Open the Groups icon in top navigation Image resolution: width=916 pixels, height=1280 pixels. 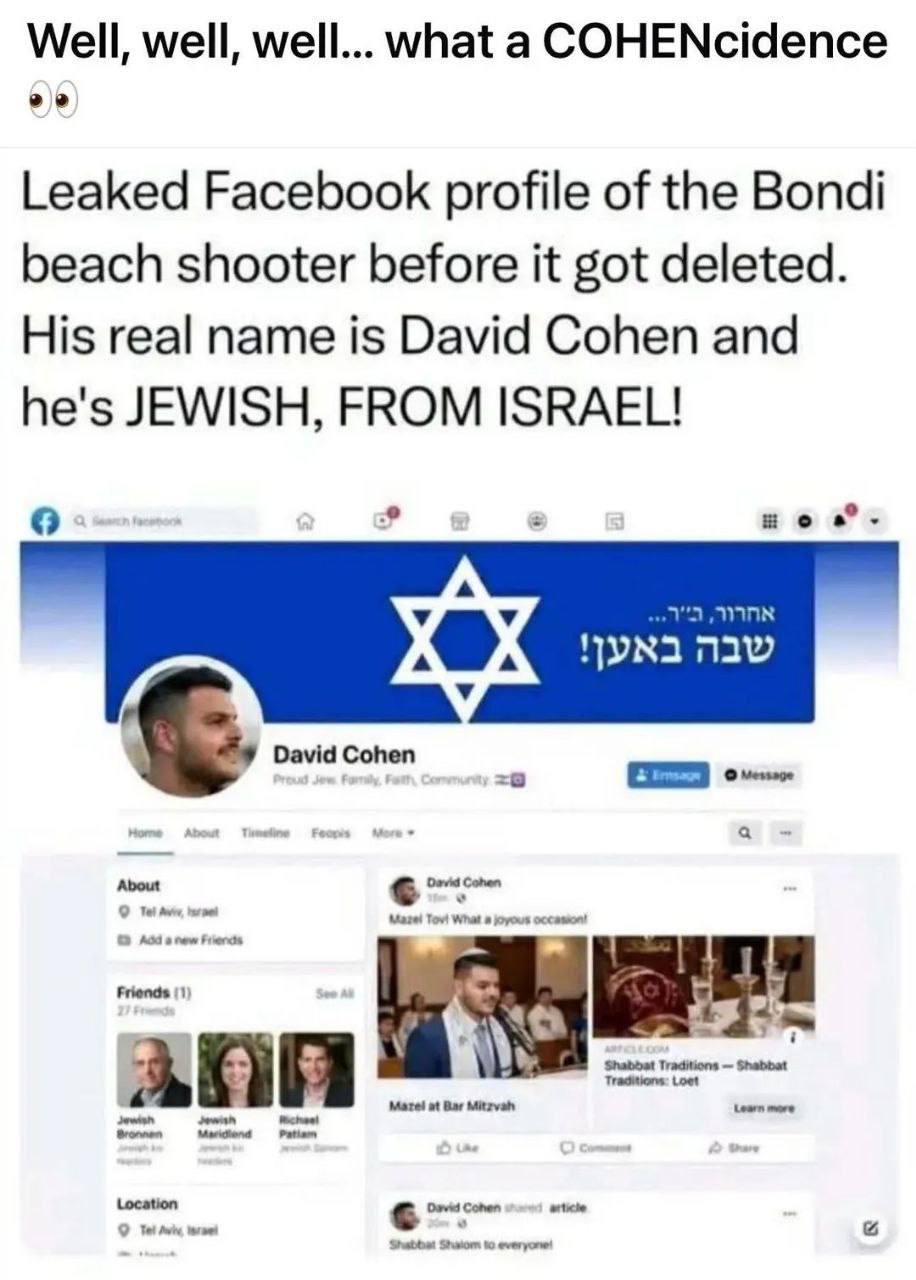pos(540,521)
